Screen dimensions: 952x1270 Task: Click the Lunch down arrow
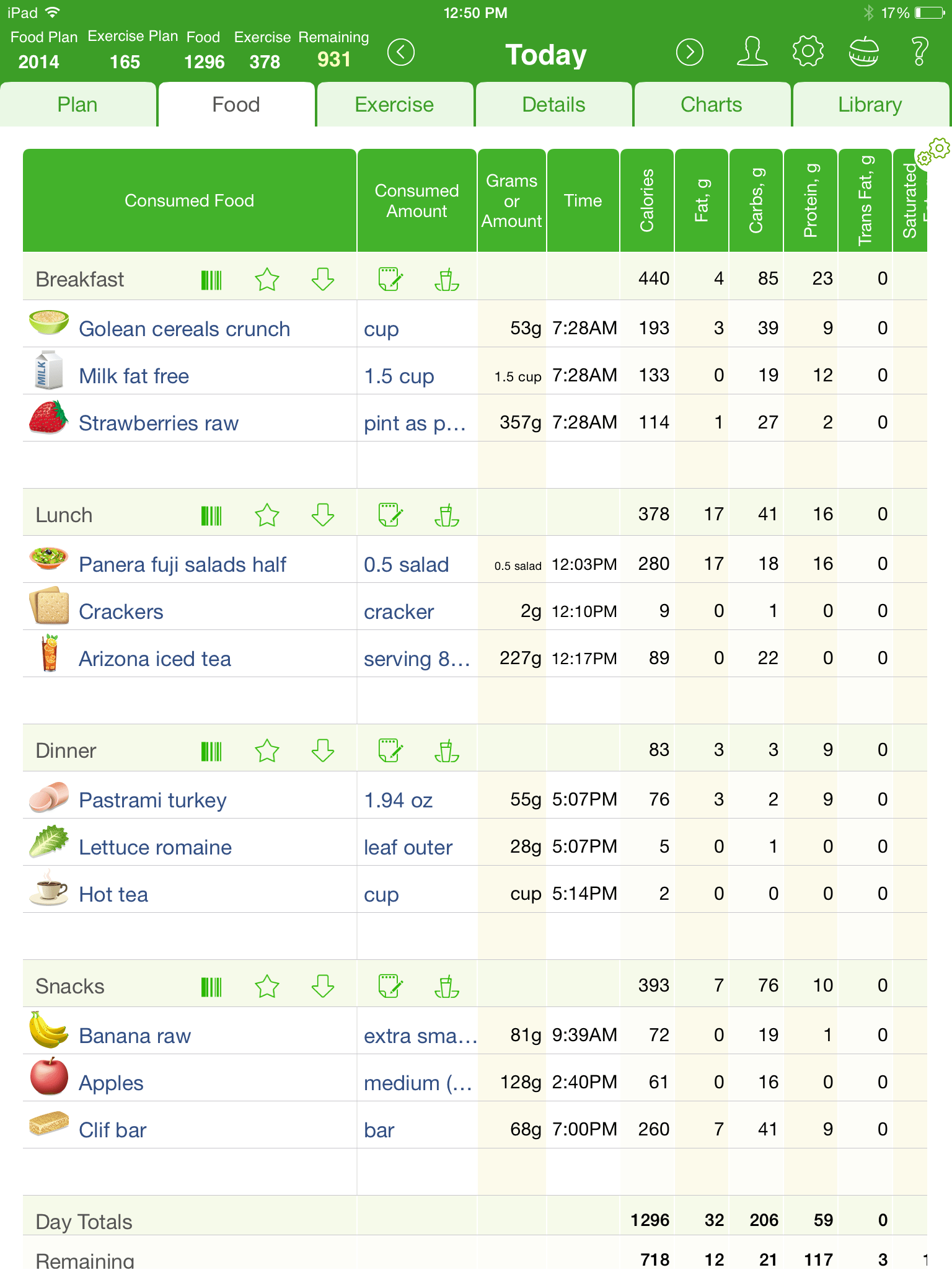tap(322, 514)
